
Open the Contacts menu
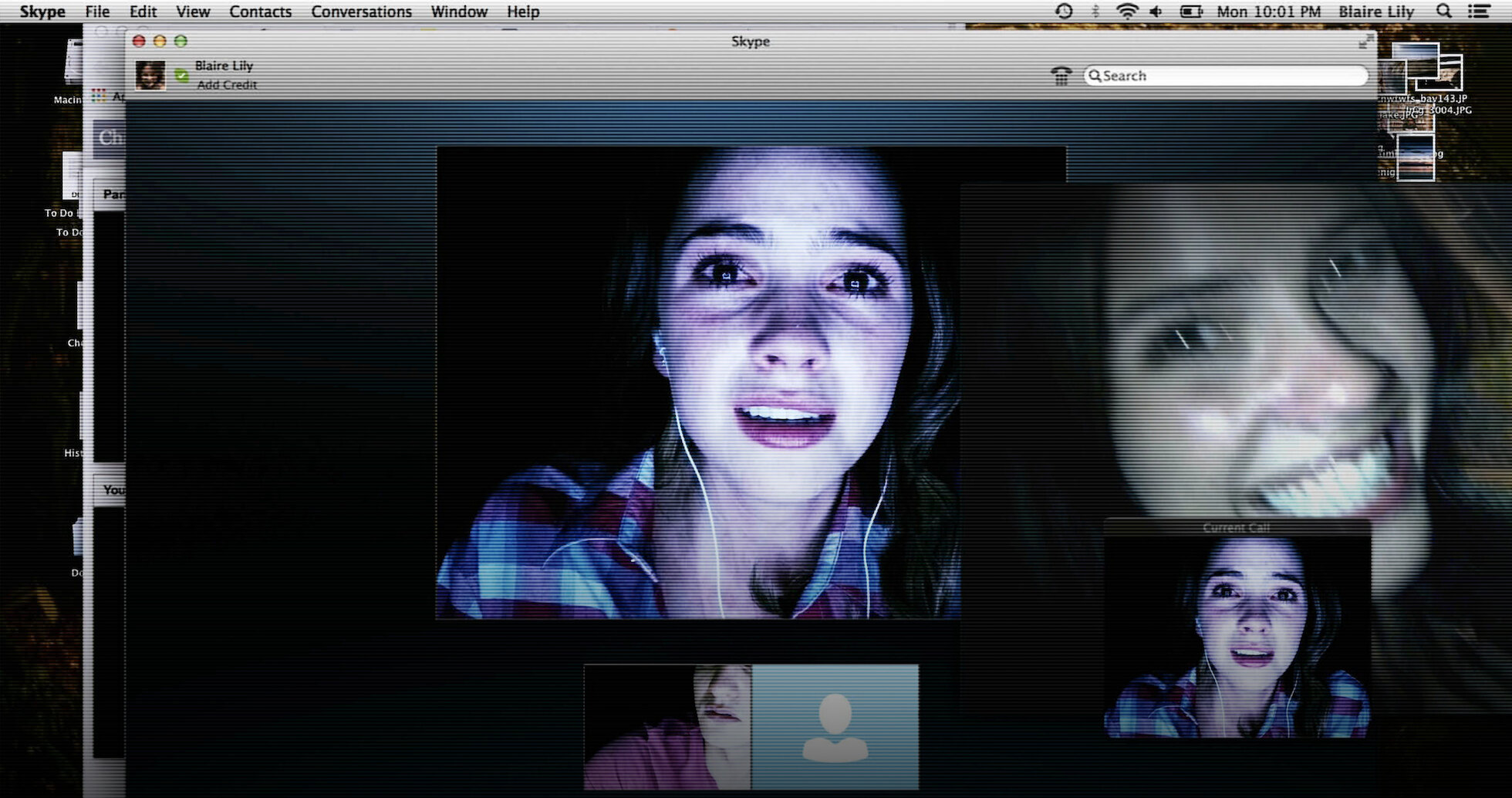click(260, 12)
